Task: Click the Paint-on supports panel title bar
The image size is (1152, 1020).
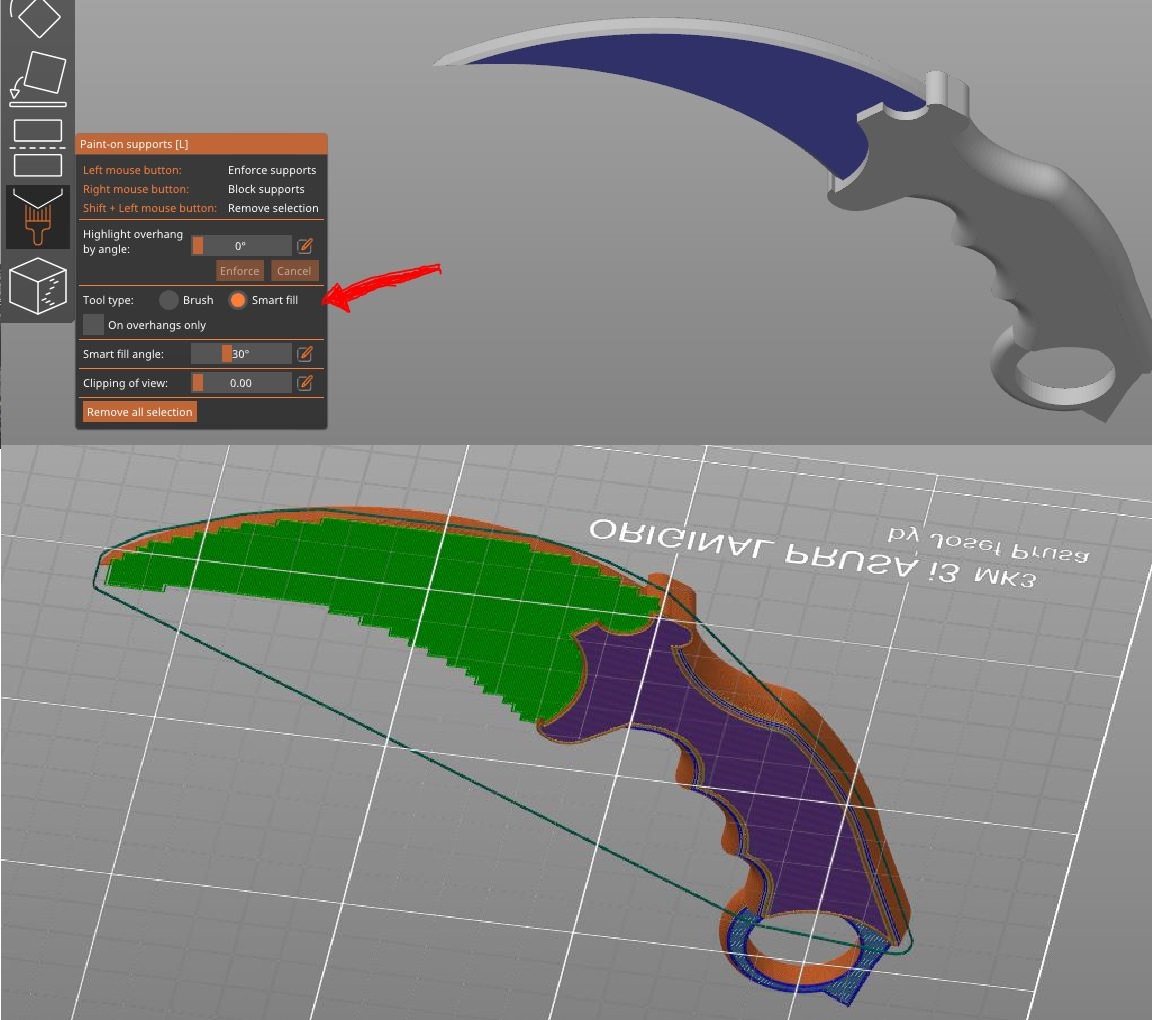Action: pyautogui.click(x=201, y=144)
